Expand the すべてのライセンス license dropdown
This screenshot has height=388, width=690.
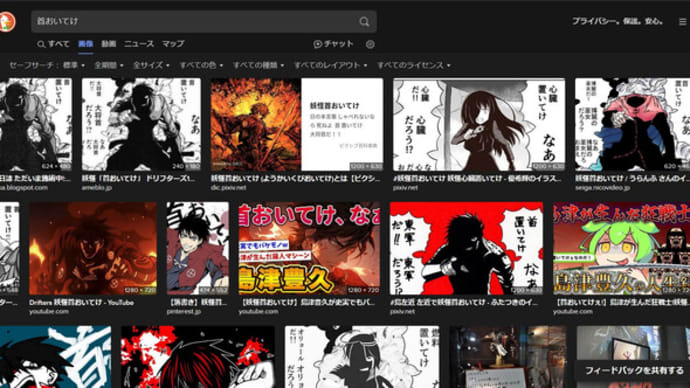click(x=414, y=65)
